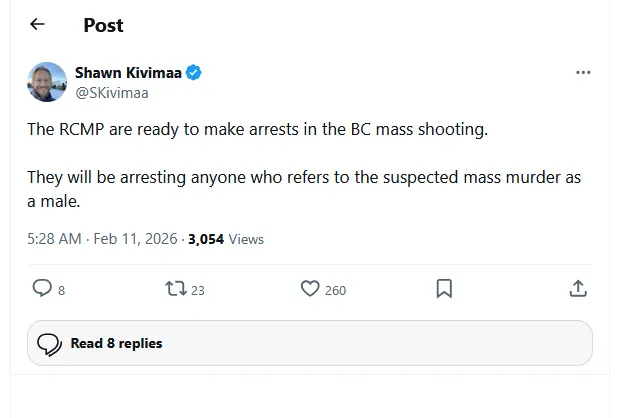Like the post with the heart icon
The image size is (623, 418).
coord(310,289)
